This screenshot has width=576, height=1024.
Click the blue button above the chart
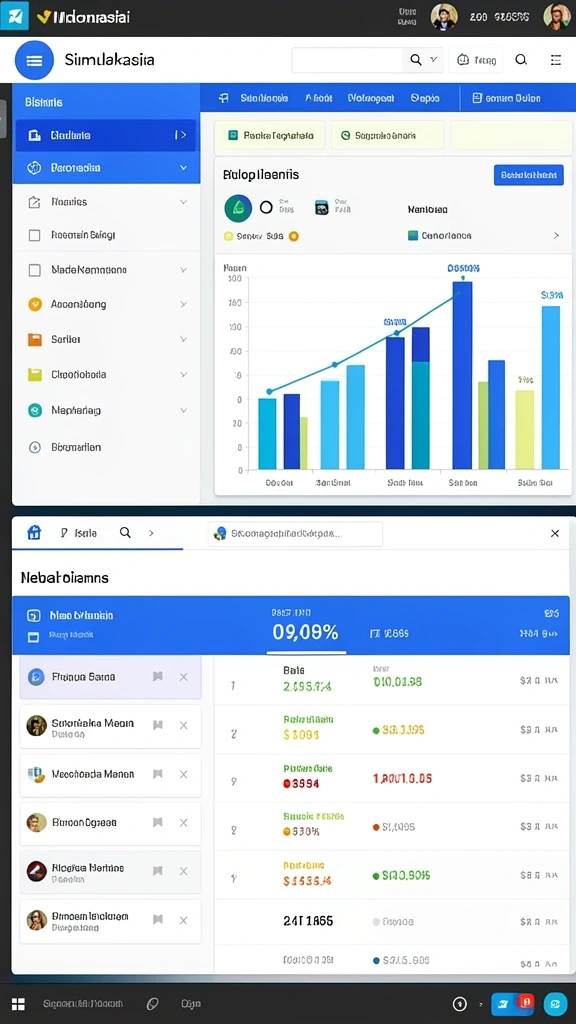528,174
